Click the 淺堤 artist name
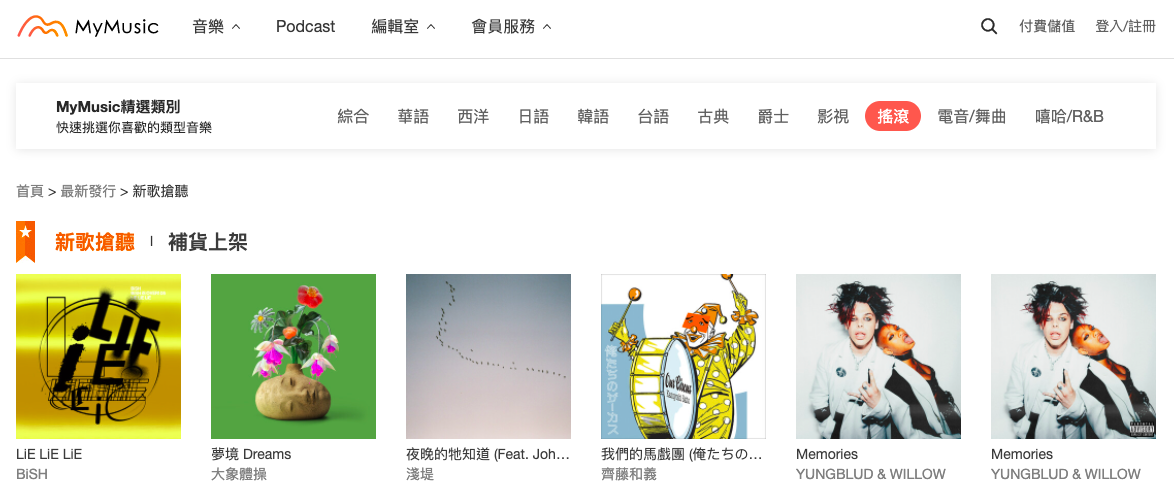1174x495 pixels. [420, 474]
